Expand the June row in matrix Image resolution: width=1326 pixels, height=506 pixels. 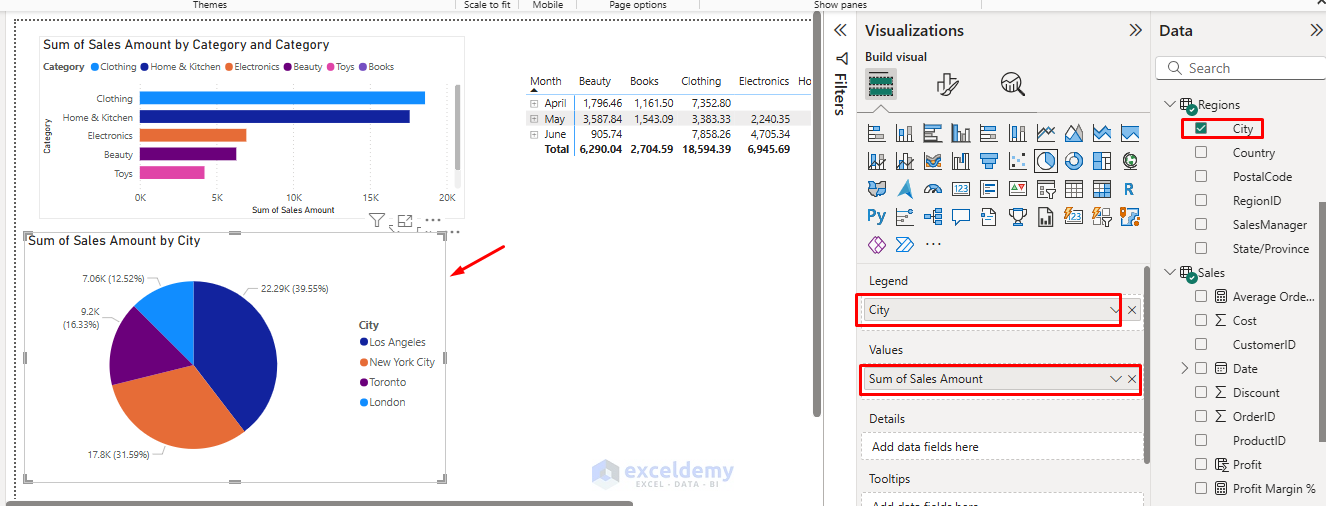point(534,134)
